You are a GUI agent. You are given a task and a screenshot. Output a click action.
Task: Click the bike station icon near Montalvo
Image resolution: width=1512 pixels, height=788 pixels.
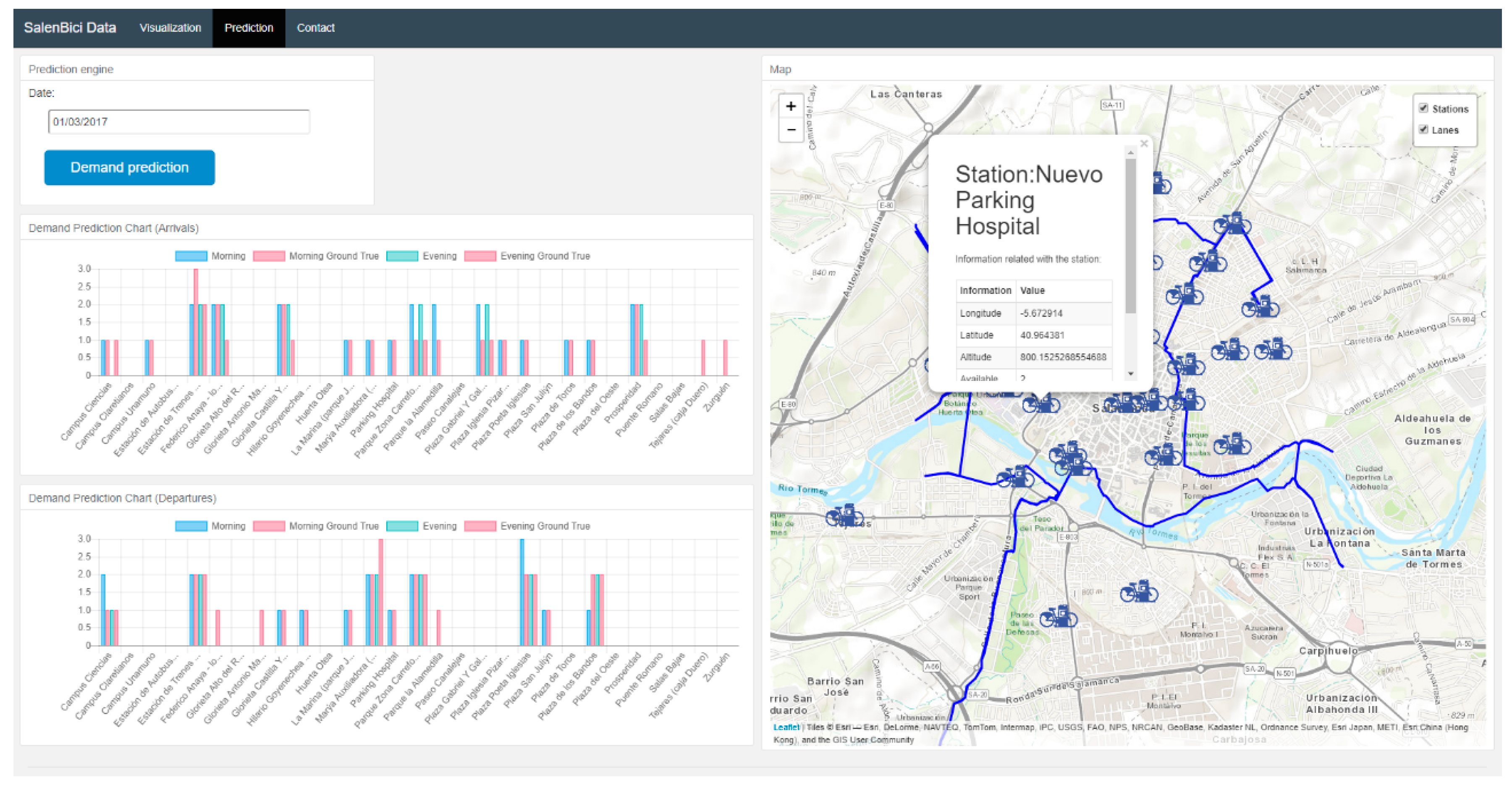1138,592
